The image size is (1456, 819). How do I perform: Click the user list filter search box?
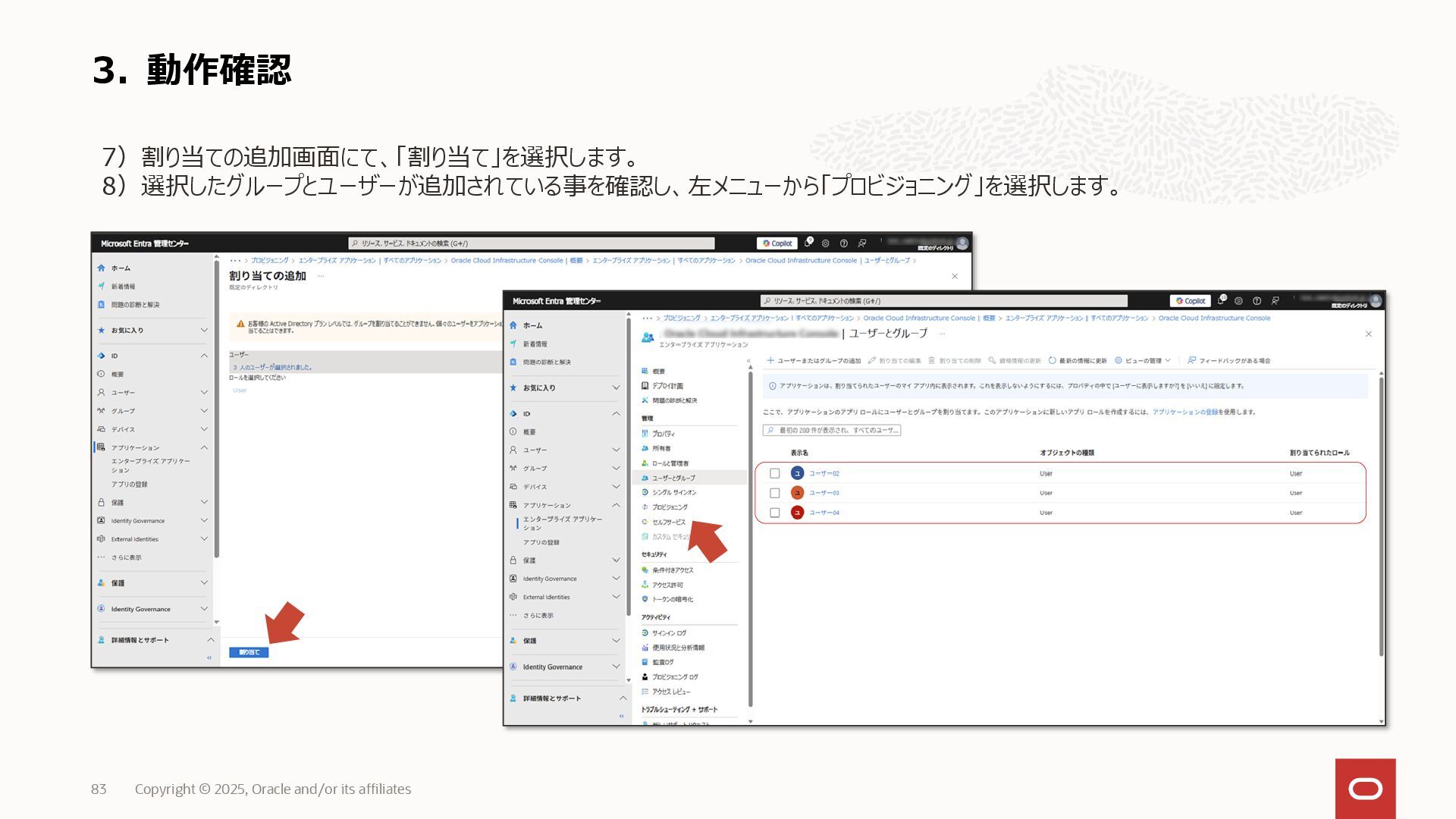tap(832, 430)
